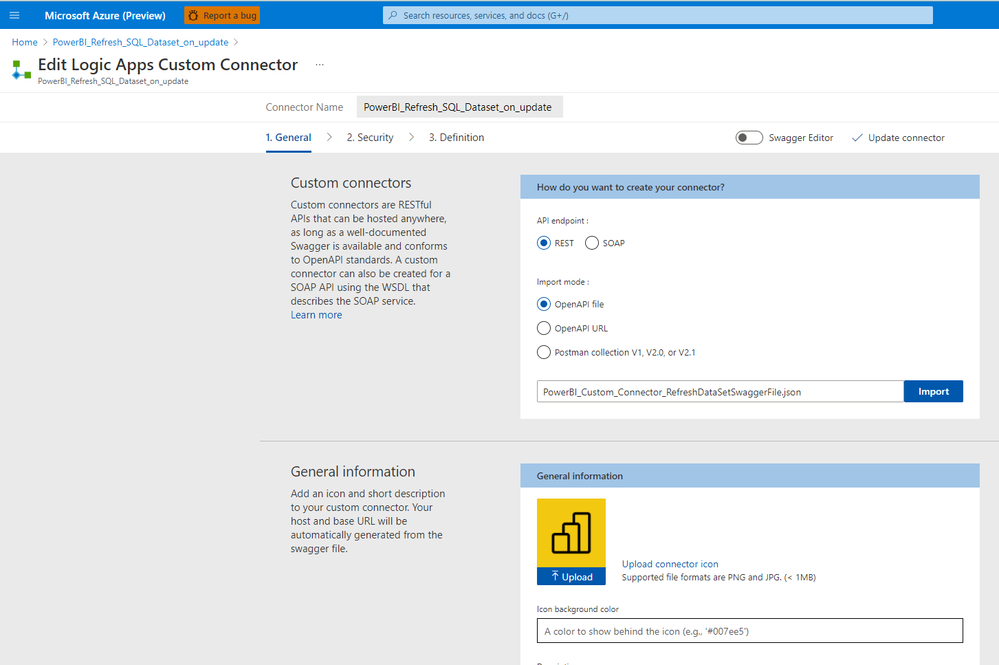Click the 'General information' left heading
The width and height of the screenshot is (999, 665).
(353, 471)
